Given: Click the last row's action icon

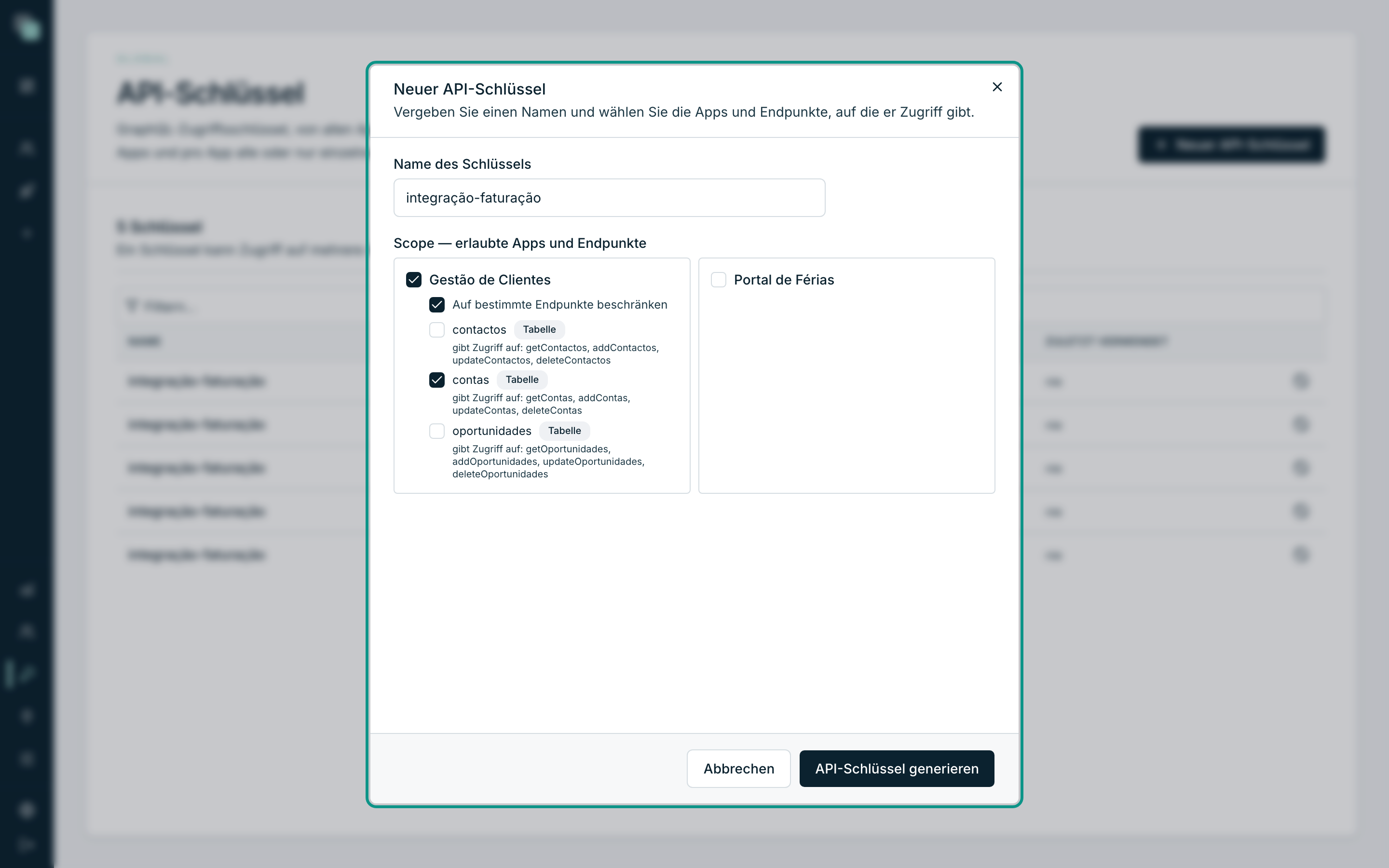Looking at the screenshot, I should (1301, 555).
